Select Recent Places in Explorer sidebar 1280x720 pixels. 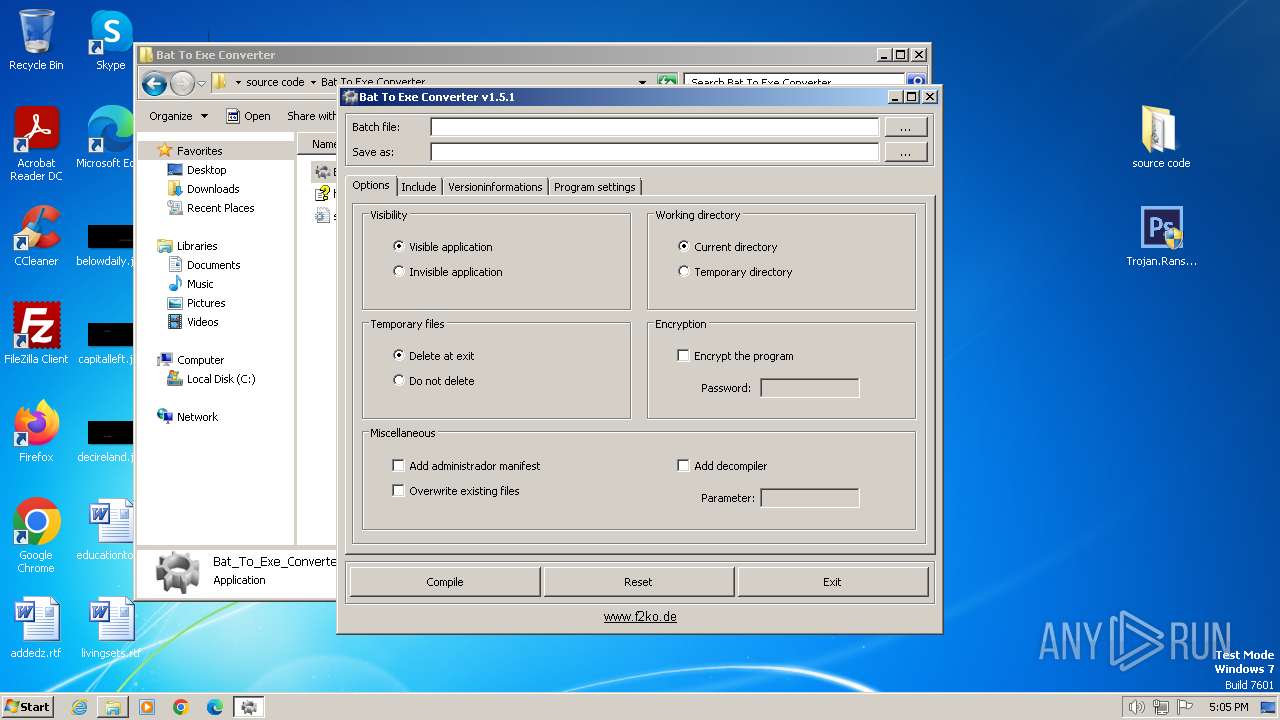pyautogui.click(x=220, y=208)
